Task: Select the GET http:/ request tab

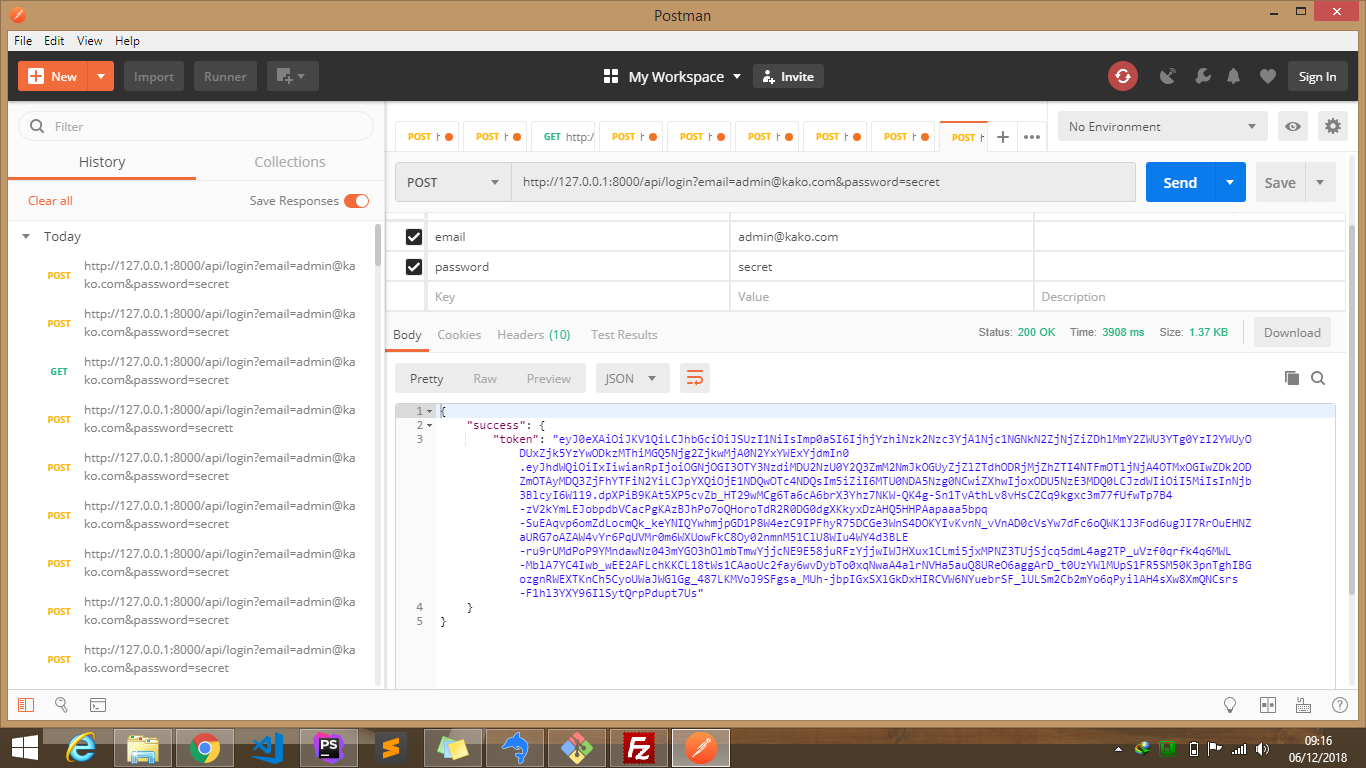Action: 565,137
